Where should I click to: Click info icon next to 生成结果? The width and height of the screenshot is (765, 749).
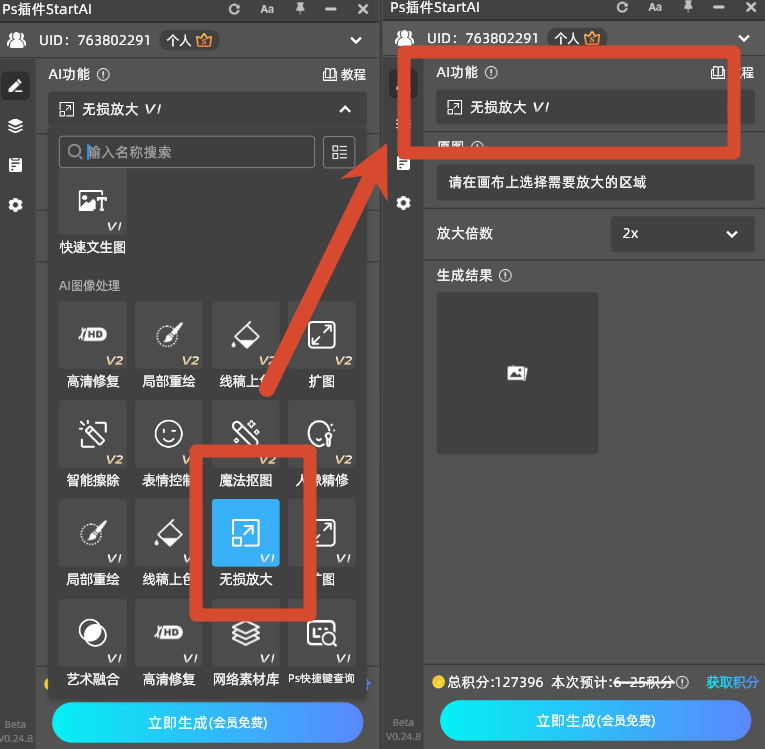[505, 276]
